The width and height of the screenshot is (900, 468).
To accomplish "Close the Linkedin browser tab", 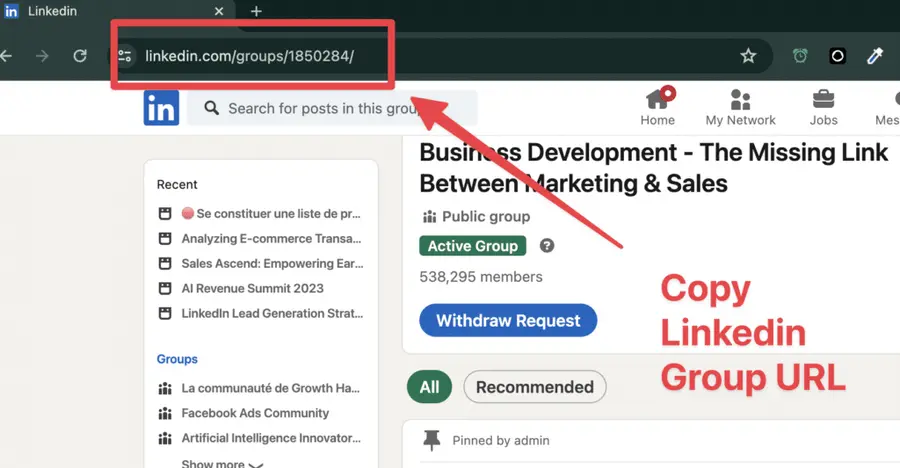I will point(219,11).
